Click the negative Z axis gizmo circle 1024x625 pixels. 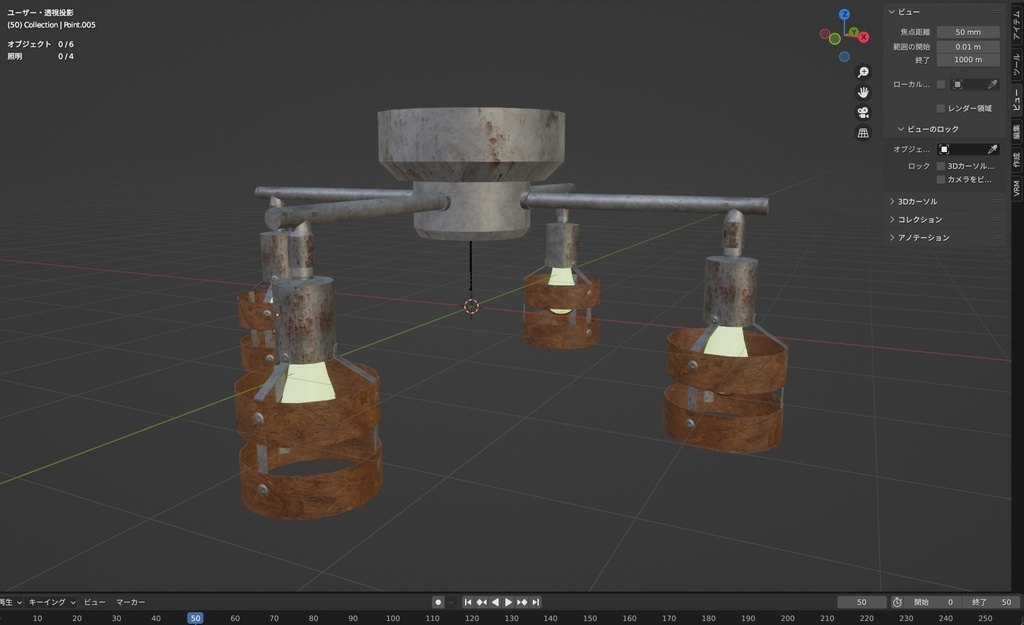click(844, 57)
